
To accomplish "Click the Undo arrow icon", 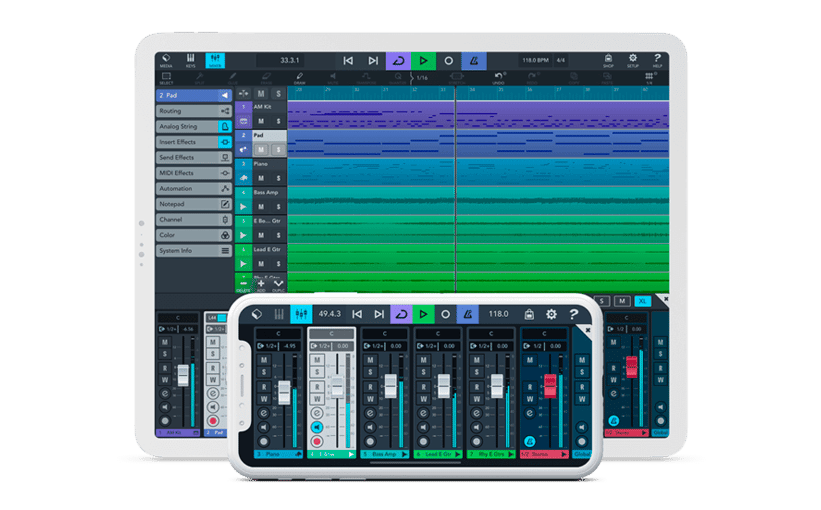I will (x=496, y=77).
